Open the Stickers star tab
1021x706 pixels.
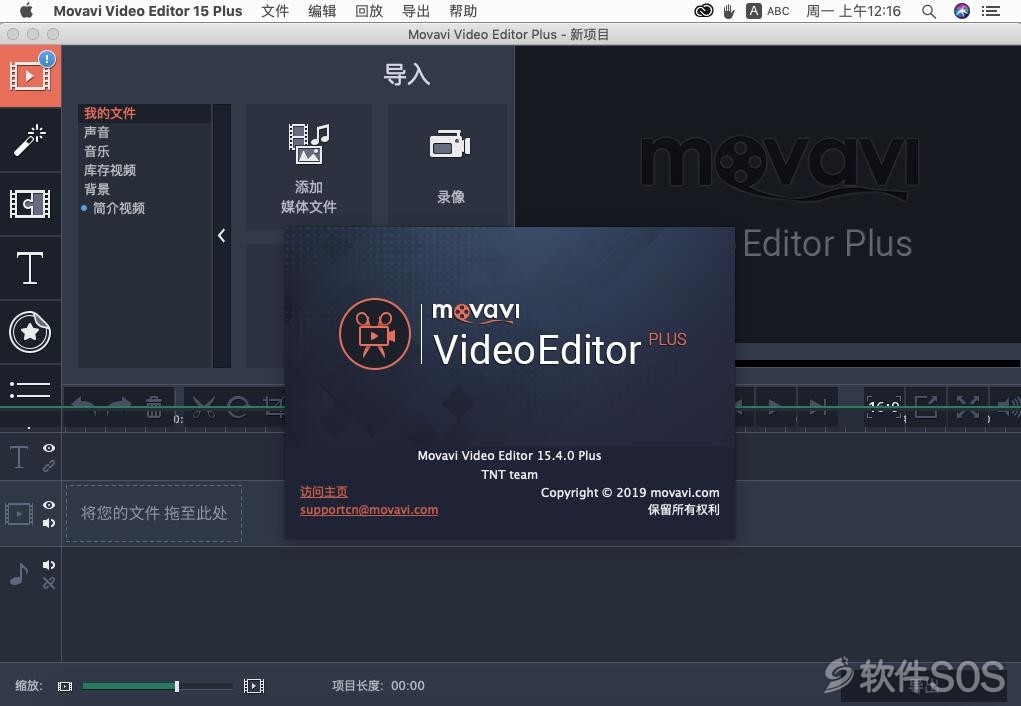(x=30, y=332)
